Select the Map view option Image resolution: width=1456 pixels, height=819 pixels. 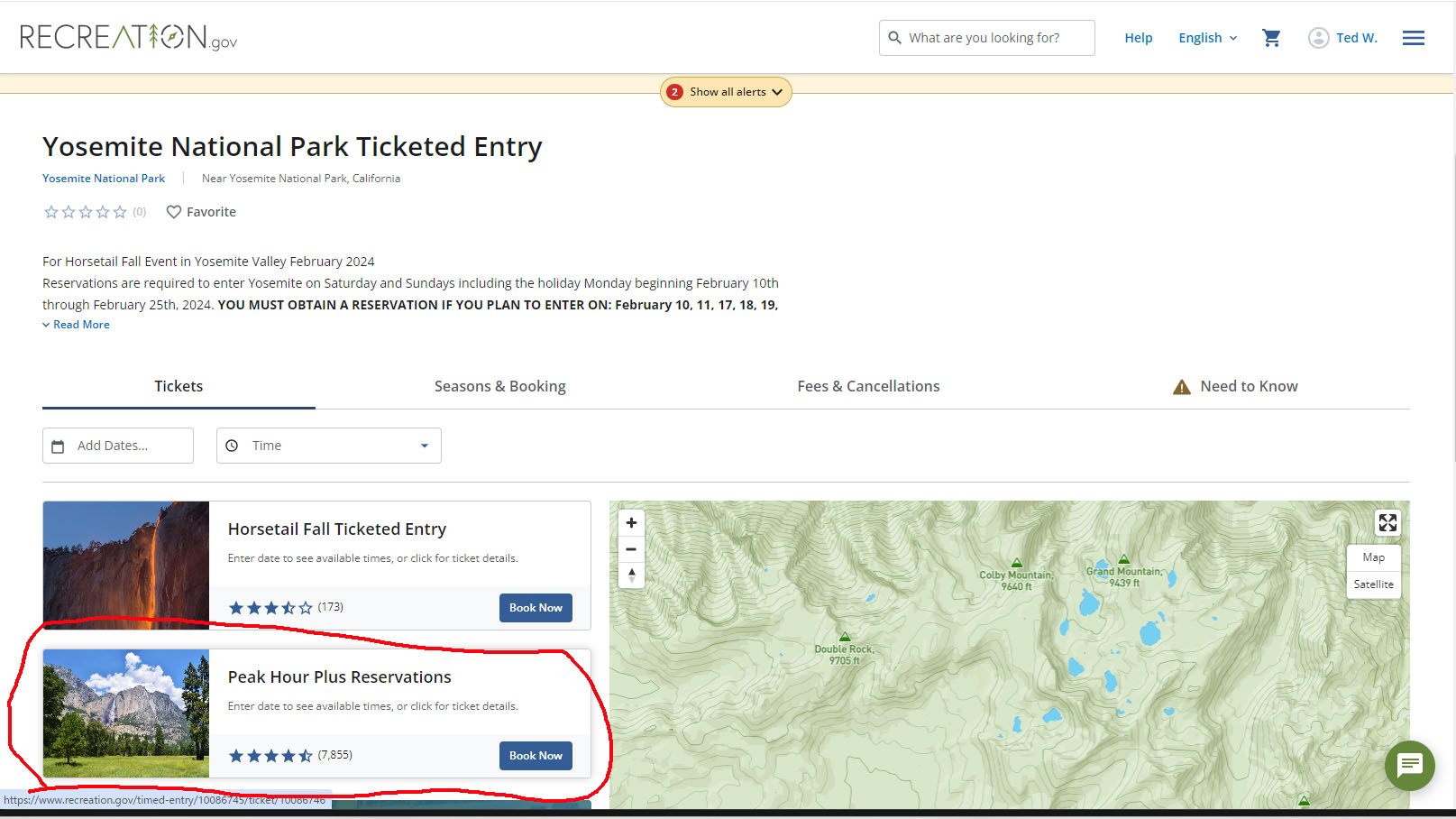tap(1373, 557)
